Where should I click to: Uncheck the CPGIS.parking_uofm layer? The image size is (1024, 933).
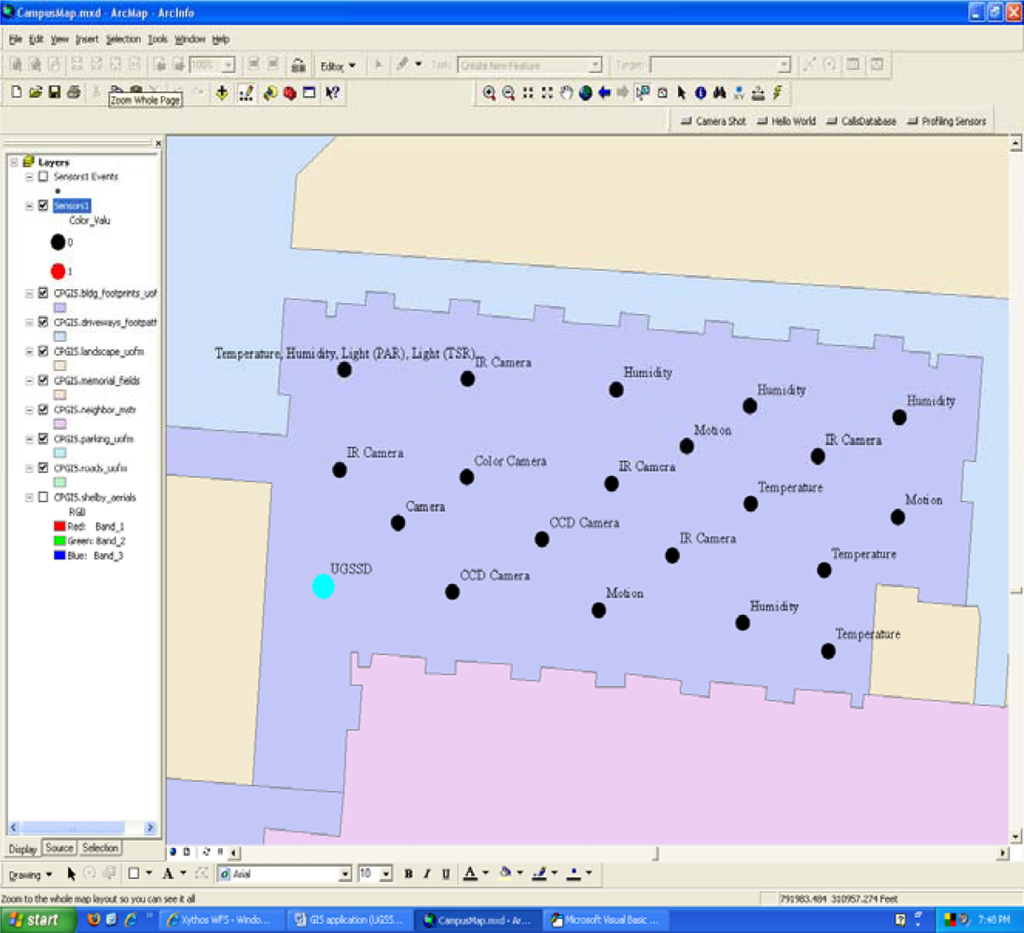click(x=43, y=439)
